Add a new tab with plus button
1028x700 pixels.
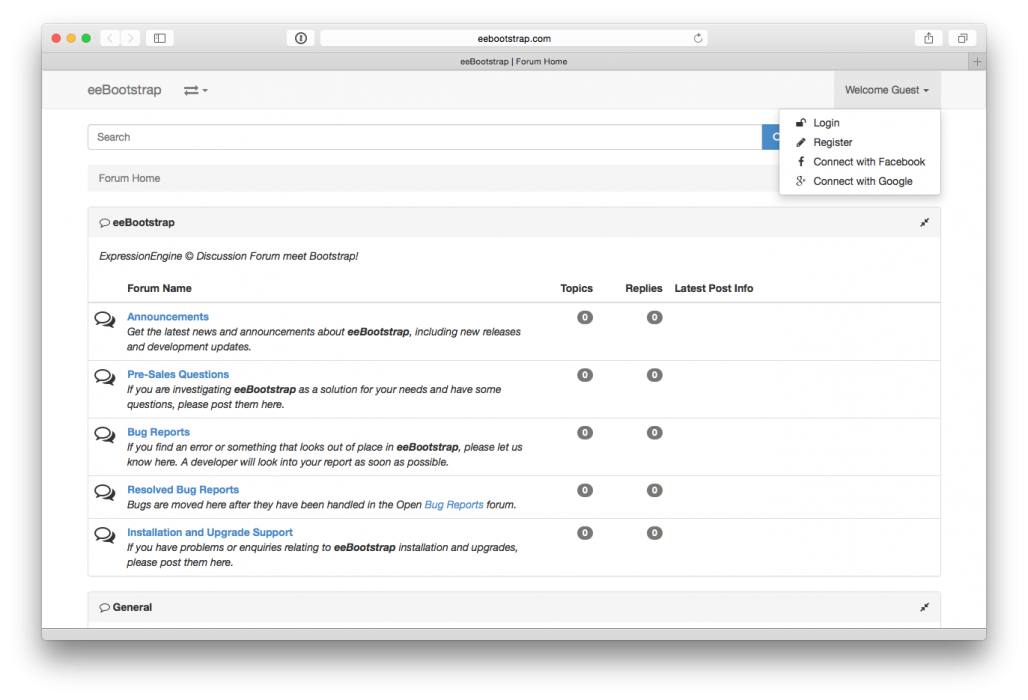coord(977,62)
